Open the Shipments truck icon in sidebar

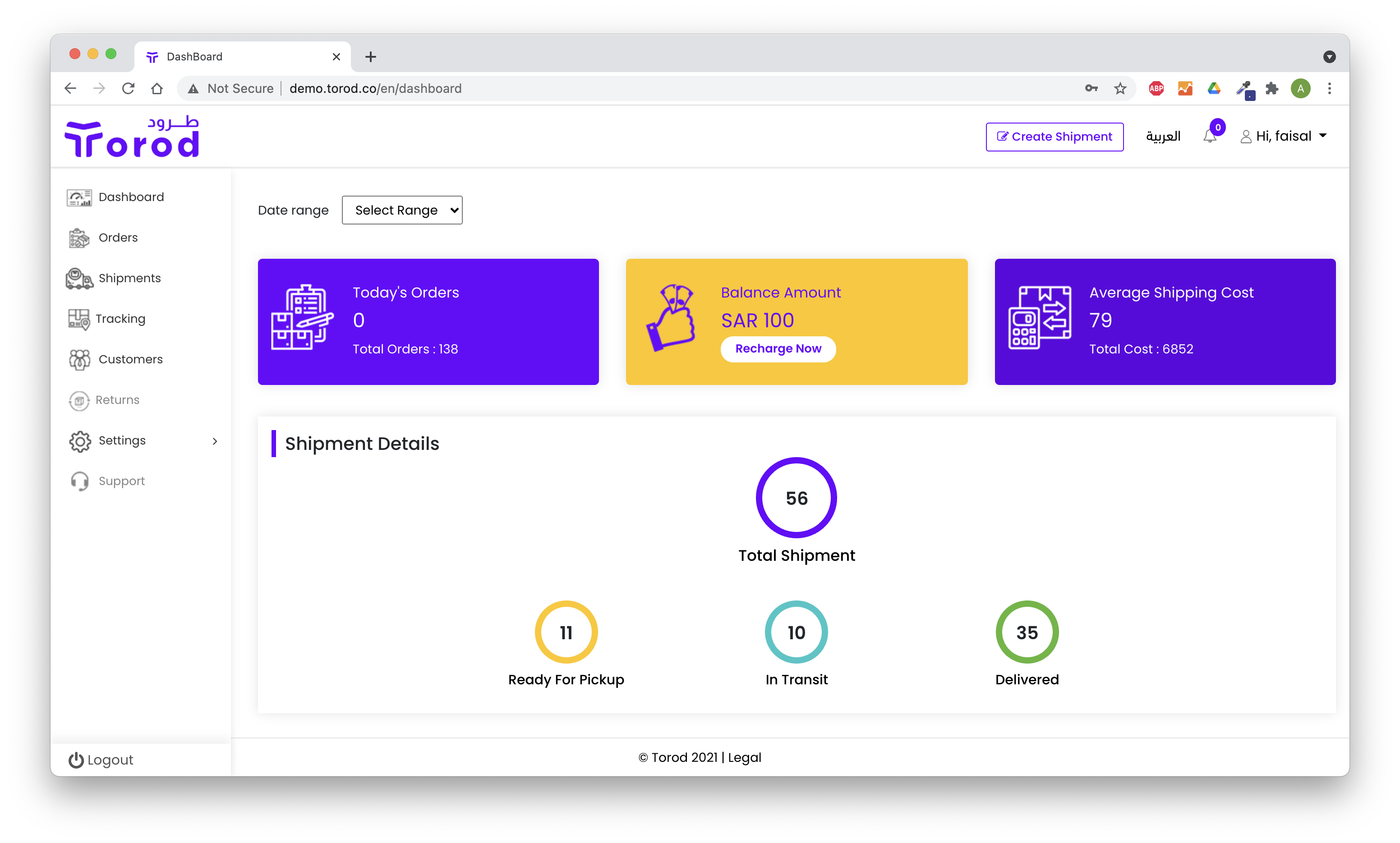tap(79, 278)
